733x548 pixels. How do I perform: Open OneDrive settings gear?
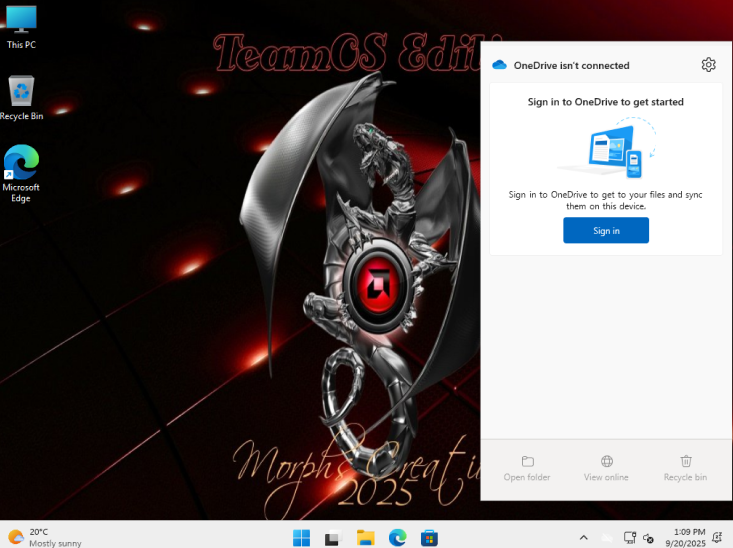click(708, 65)
